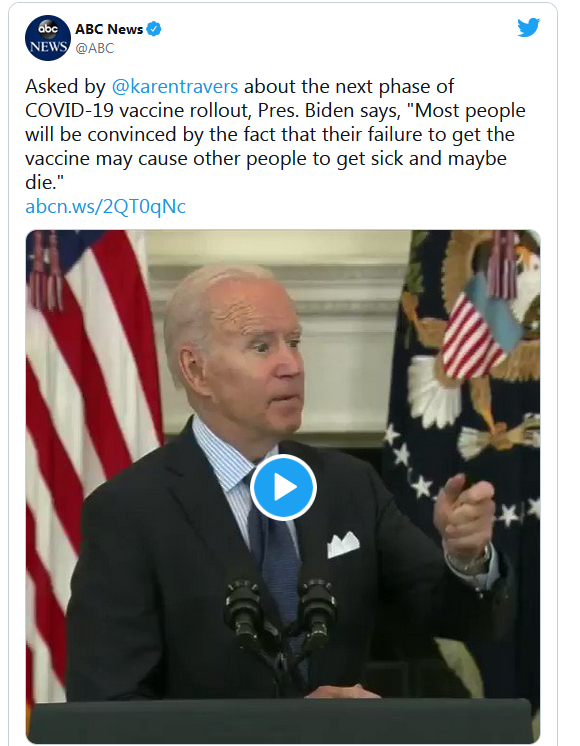Screen dimensions: 580x746
Task: Click the Twitter bird logo
Action: [x=529, y=27]
